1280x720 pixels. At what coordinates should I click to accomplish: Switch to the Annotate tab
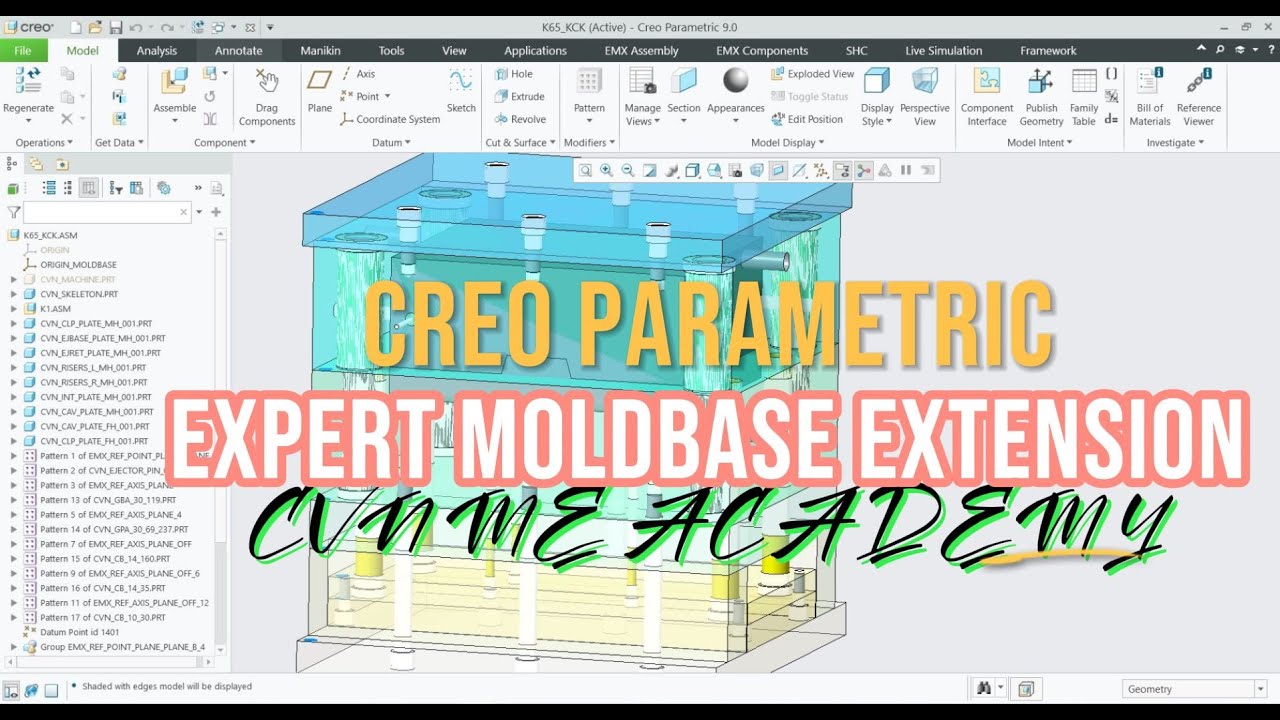pos(239,51)
